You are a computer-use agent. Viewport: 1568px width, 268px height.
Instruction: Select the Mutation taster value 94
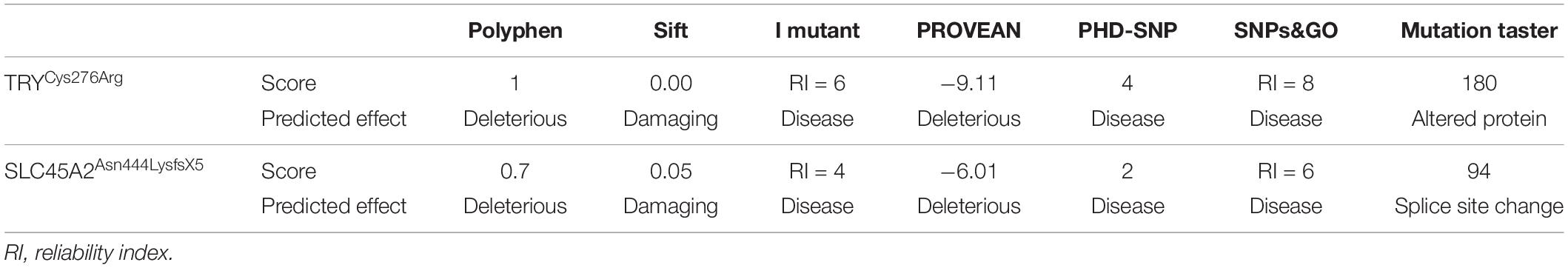(x=1478, y=171)
